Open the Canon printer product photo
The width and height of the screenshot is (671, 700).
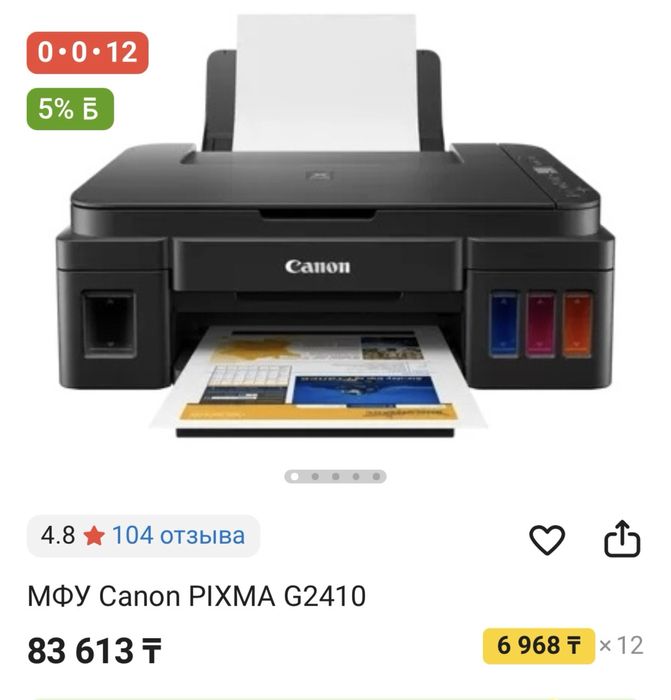click(335, 225)
